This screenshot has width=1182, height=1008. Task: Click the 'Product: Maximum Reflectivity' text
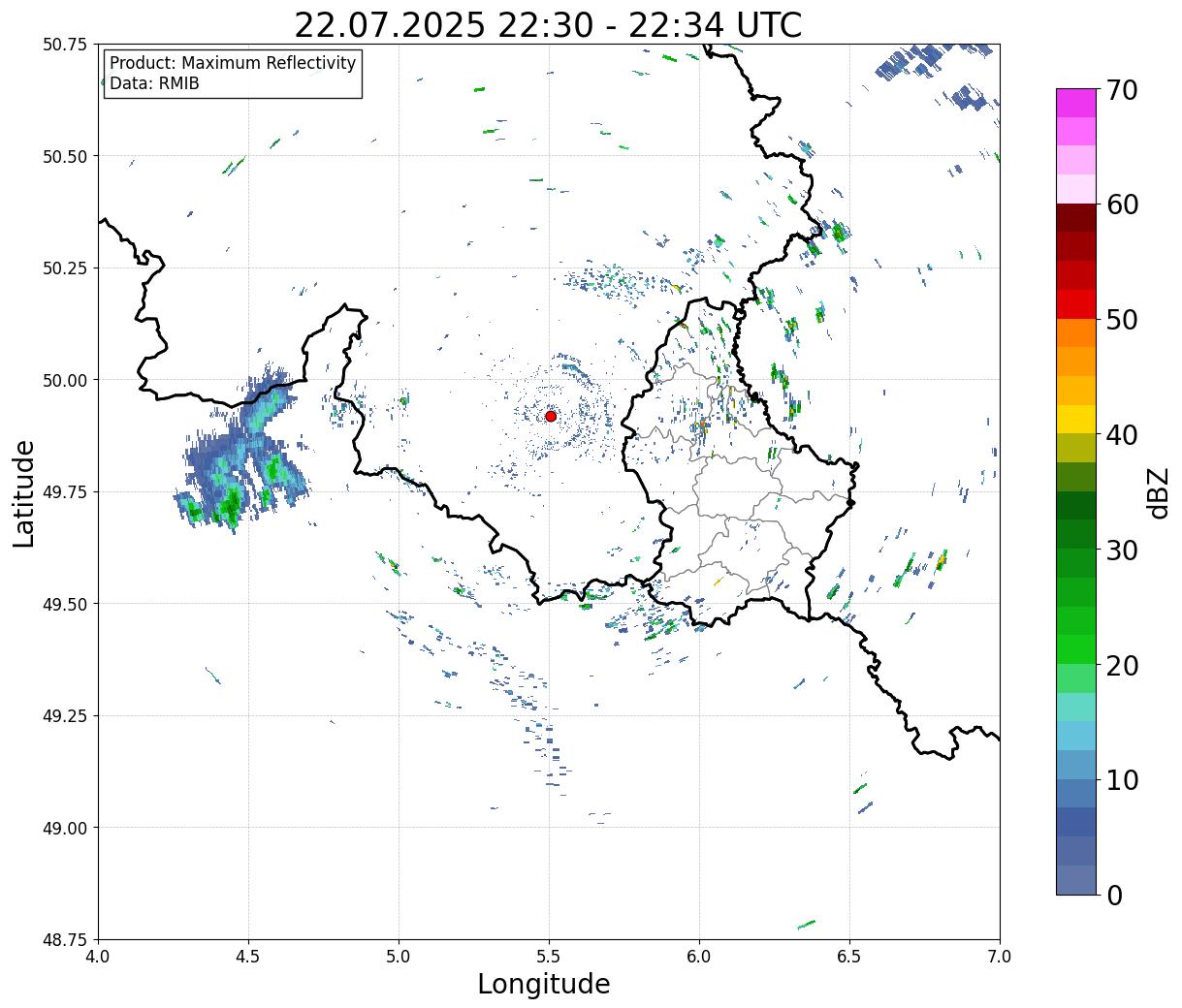click(233, 63)
